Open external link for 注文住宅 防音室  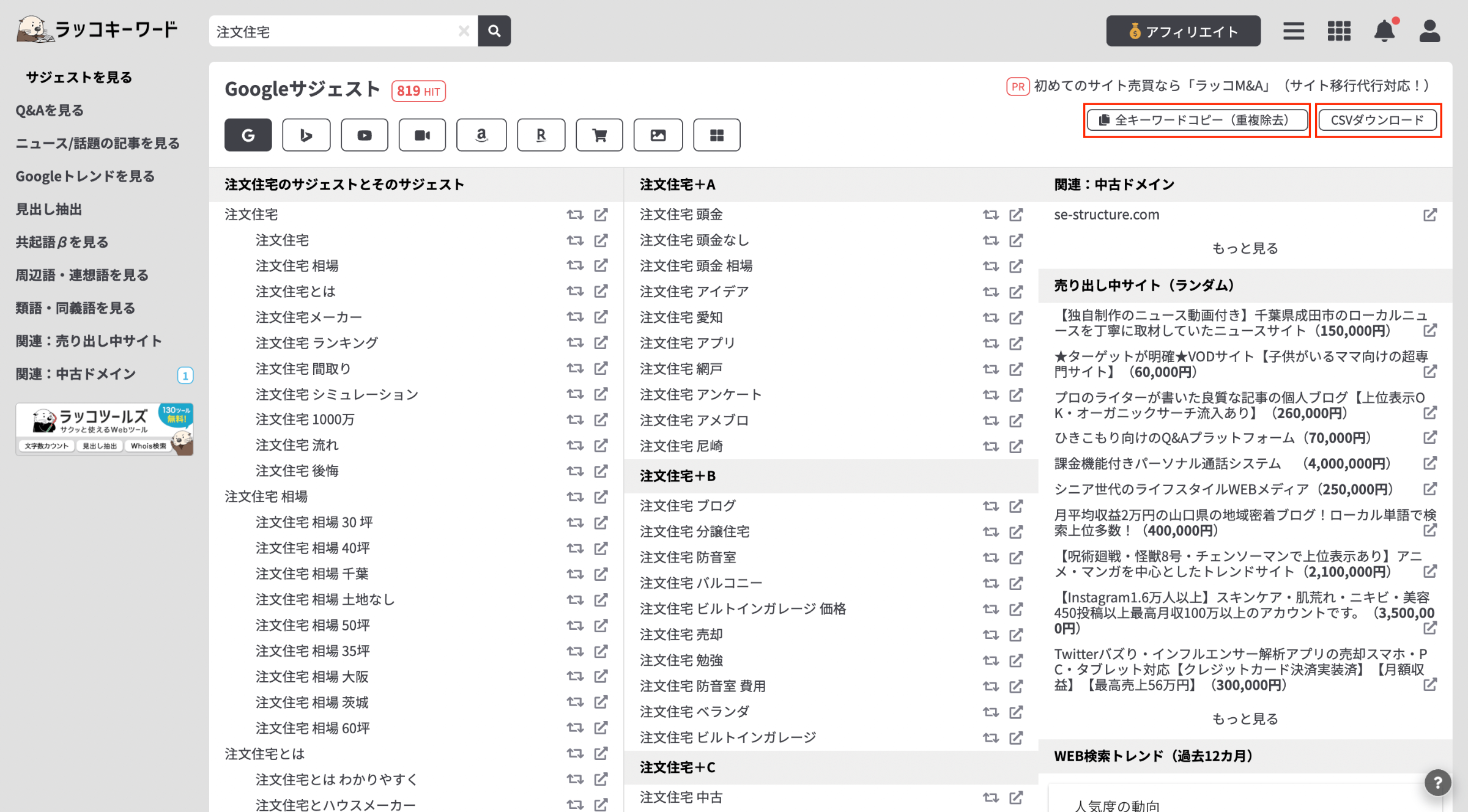click(x=1016, y=558)
